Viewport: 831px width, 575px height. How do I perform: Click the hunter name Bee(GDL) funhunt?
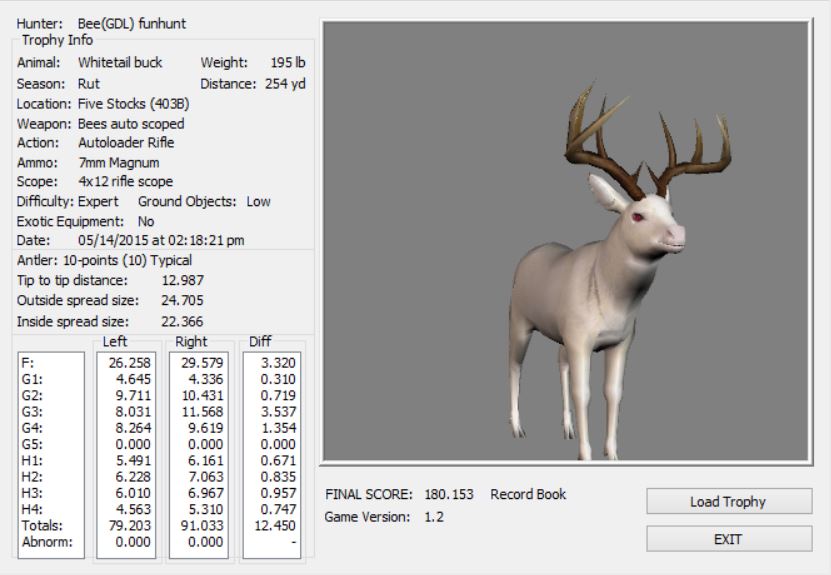(x=131, y=23)
